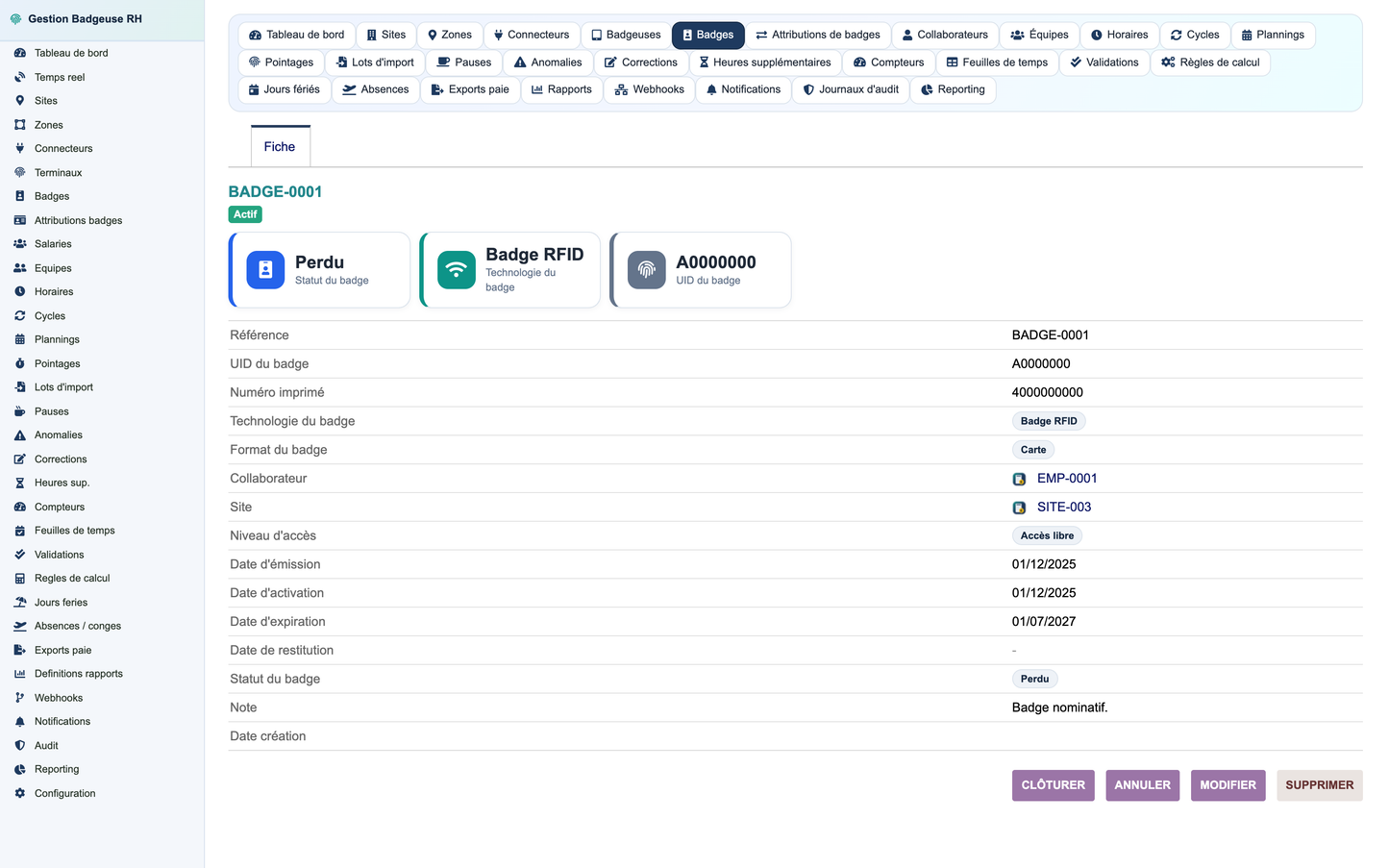Open Cycles in the sidebar
This screenshot has height=868, width=1389.
(x=50, y=315)
